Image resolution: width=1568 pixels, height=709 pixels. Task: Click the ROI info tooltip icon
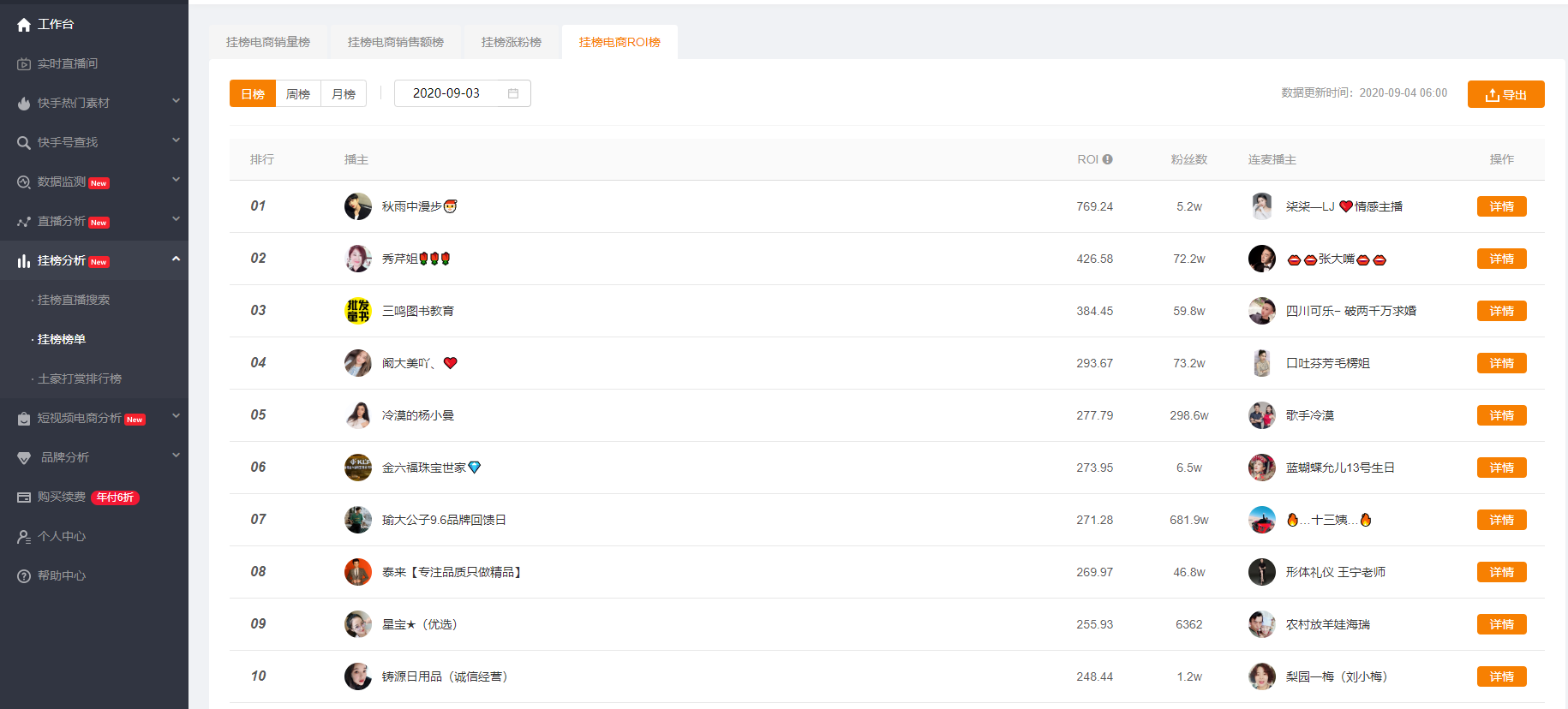pos(1108,159)
